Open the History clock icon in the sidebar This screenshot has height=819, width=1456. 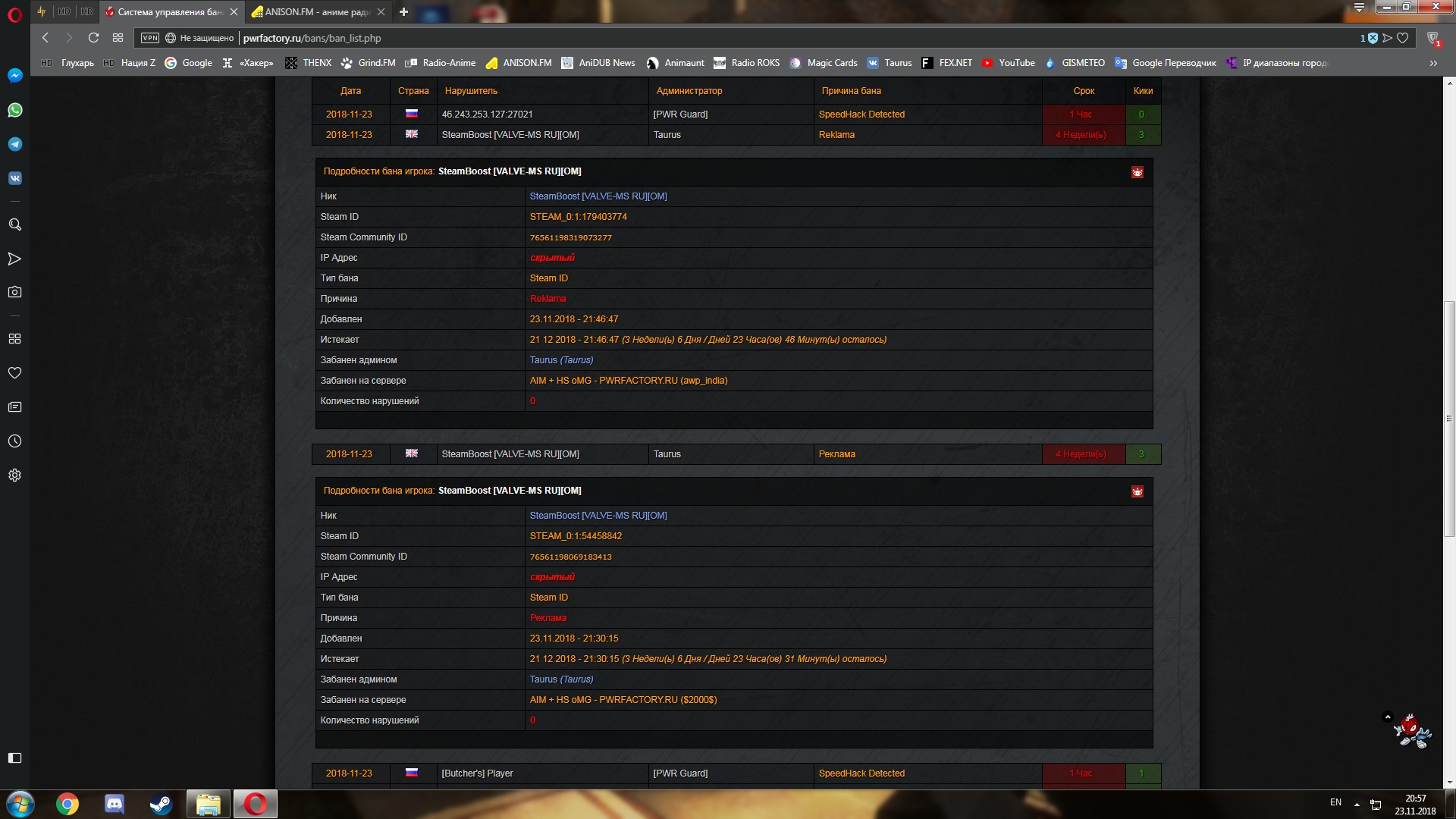14,441
